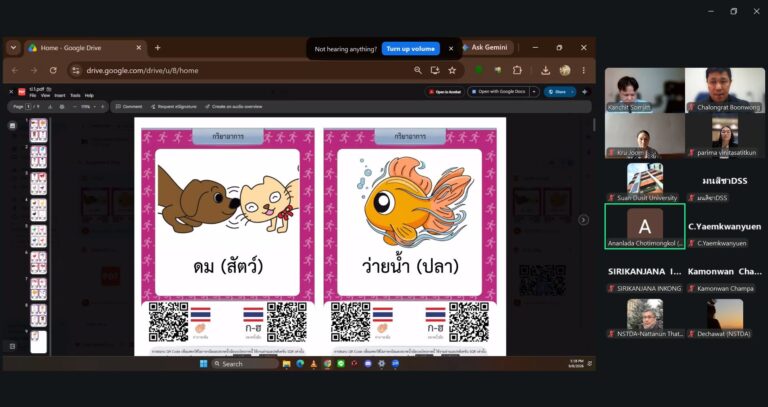Toggle the thumbnail sidebar icon

coord(13,126)
